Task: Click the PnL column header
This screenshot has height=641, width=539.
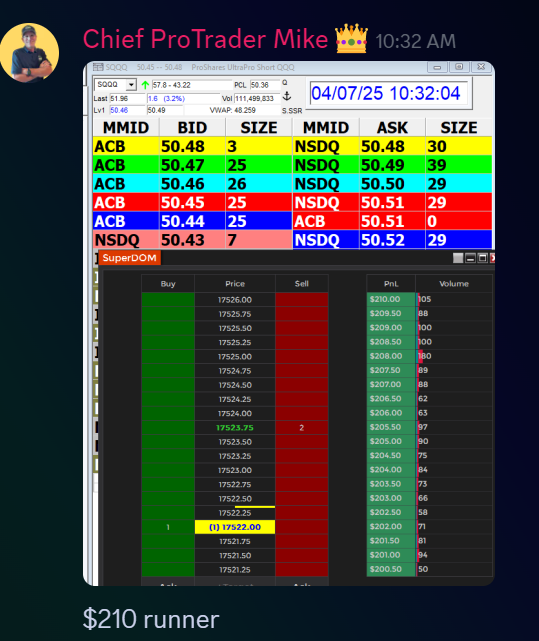Action: tap(391, 284)
